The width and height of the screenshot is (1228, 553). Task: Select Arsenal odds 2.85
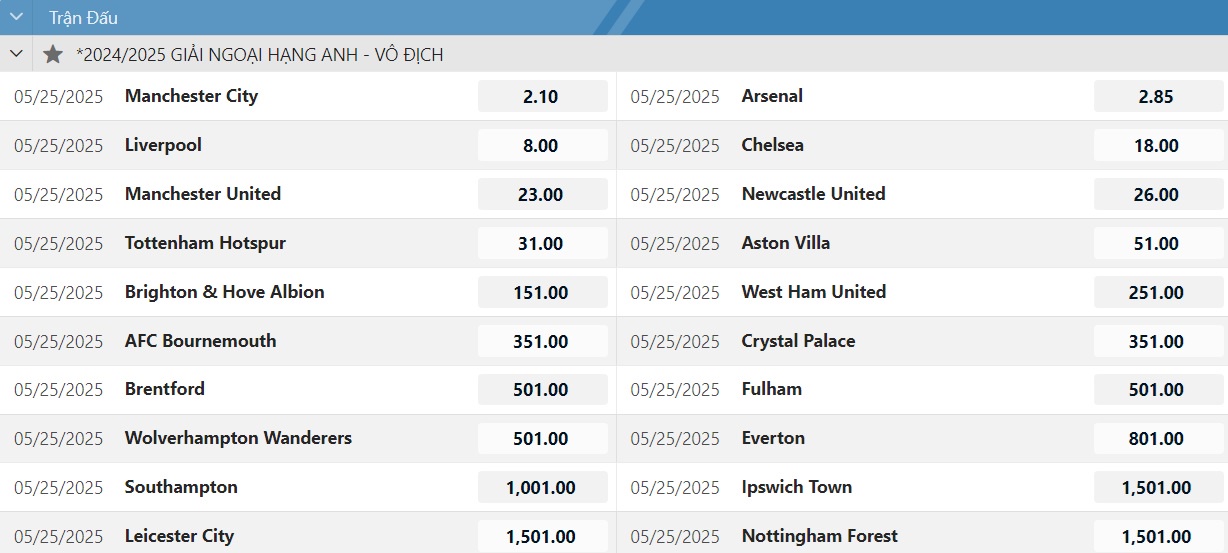pos(1158,97)
